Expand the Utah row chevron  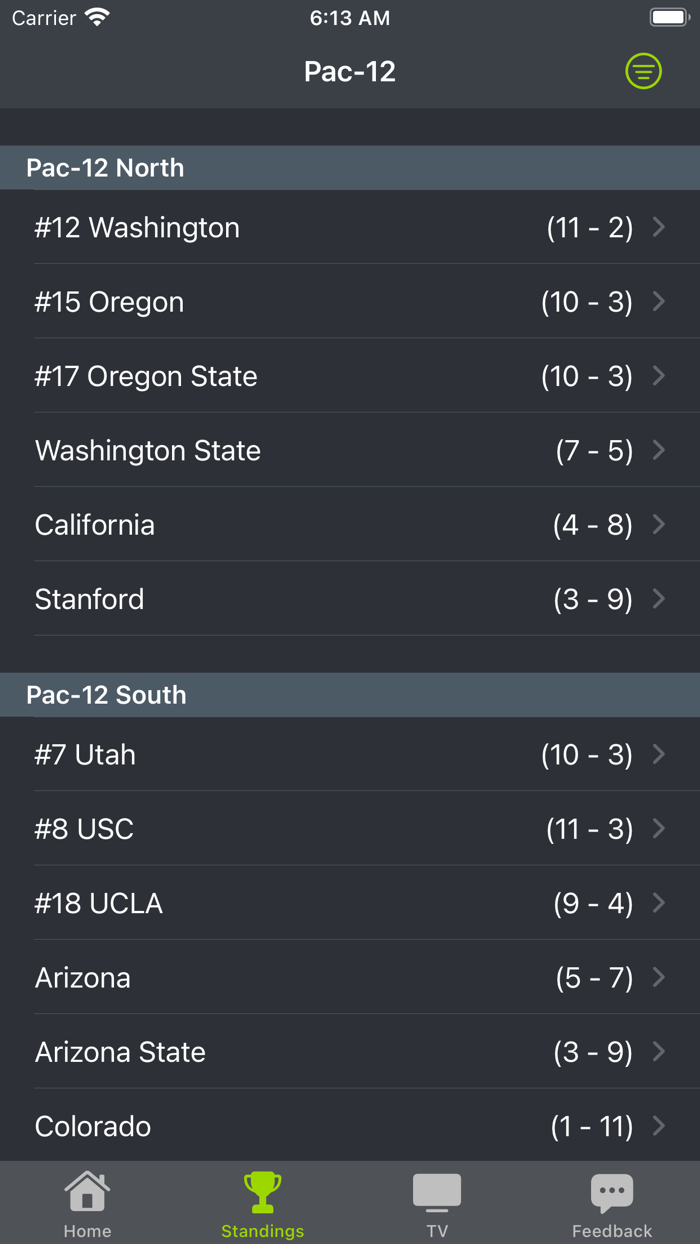(659, 754)
